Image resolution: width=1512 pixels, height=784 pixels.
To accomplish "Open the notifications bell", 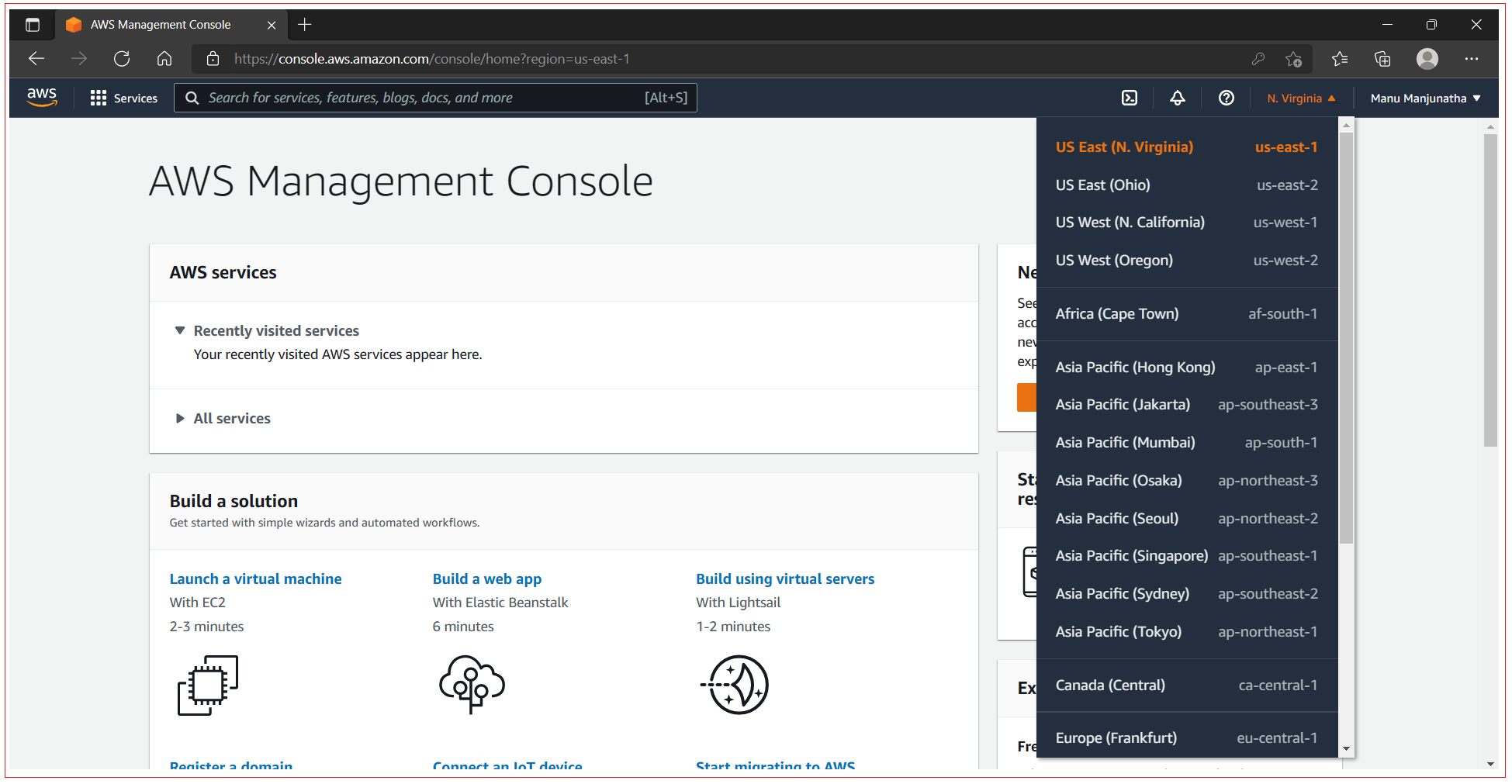I will coord(1178,98).
